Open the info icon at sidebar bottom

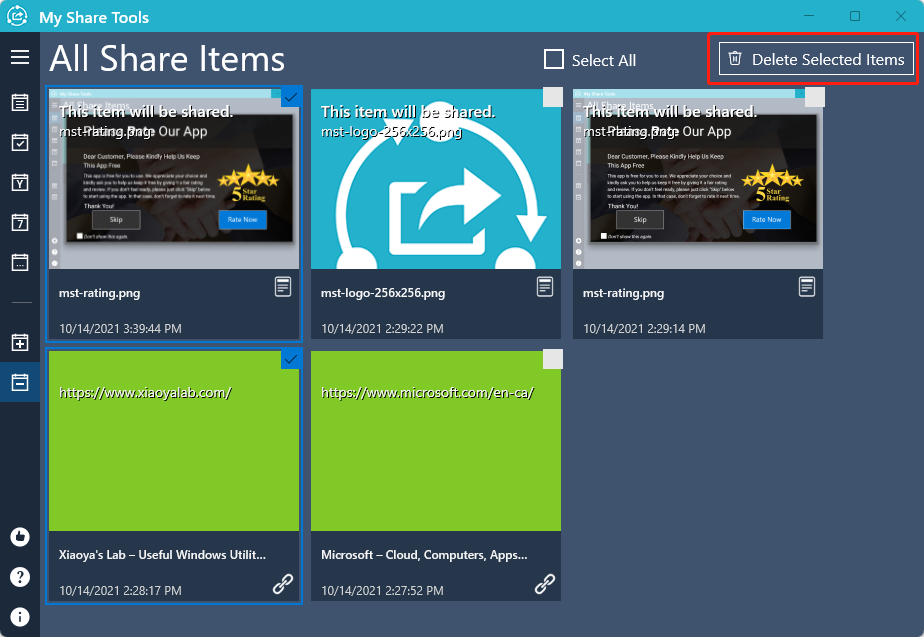coord(20,616)
